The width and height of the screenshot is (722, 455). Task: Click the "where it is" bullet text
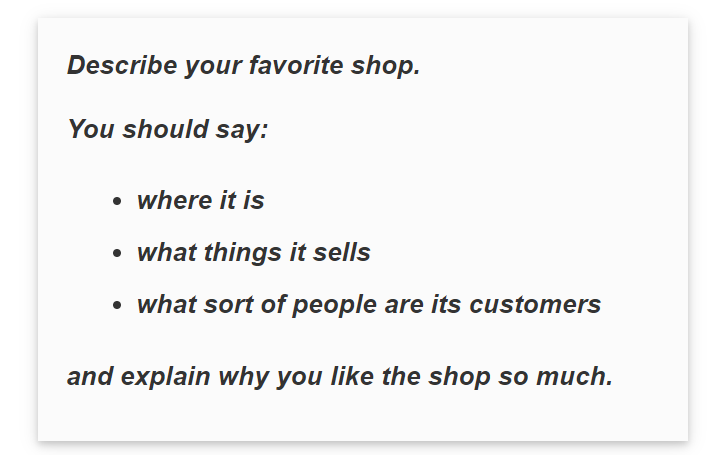pos(200,200)
